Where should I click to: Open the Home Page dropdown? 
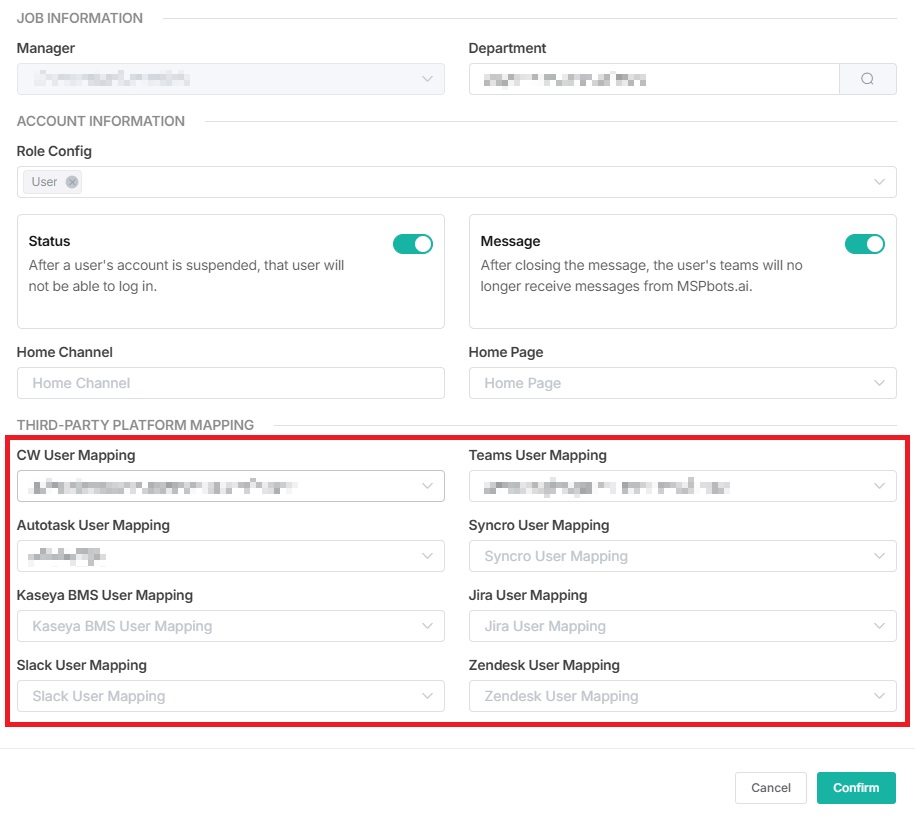point(682,383)
